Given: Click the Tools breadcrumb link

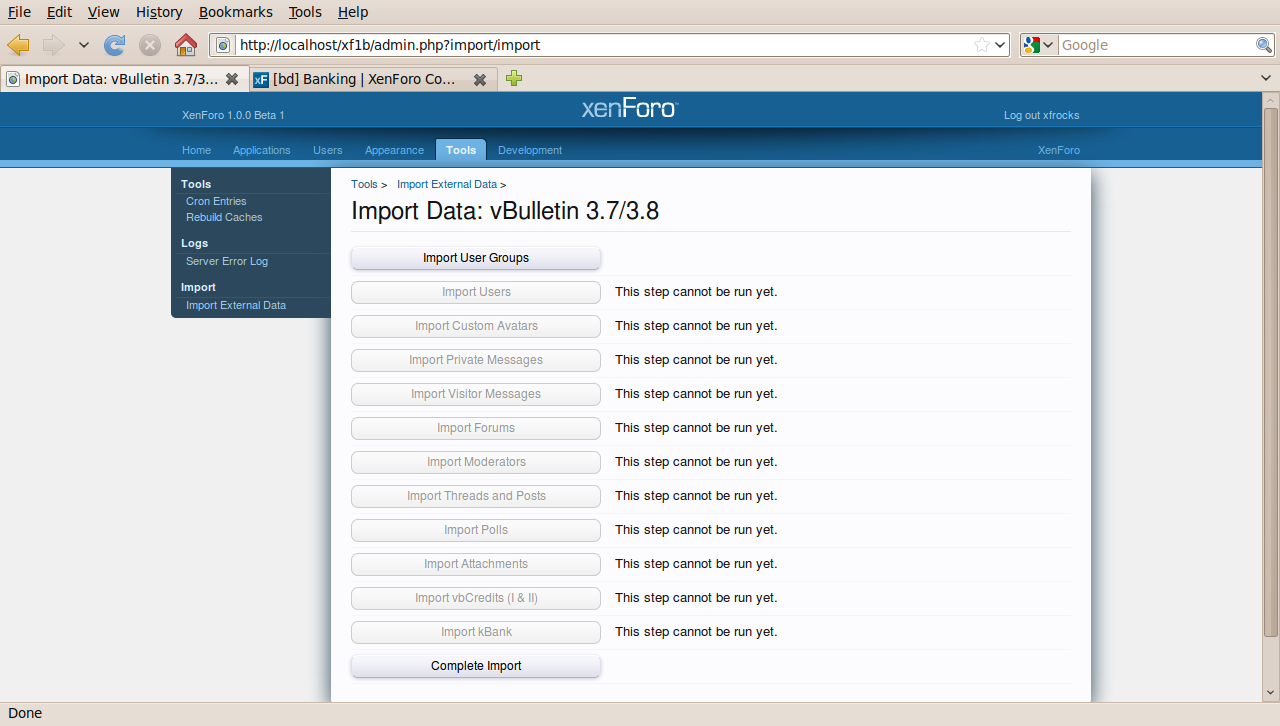Looking at the screenshot, I should [364, 184].
